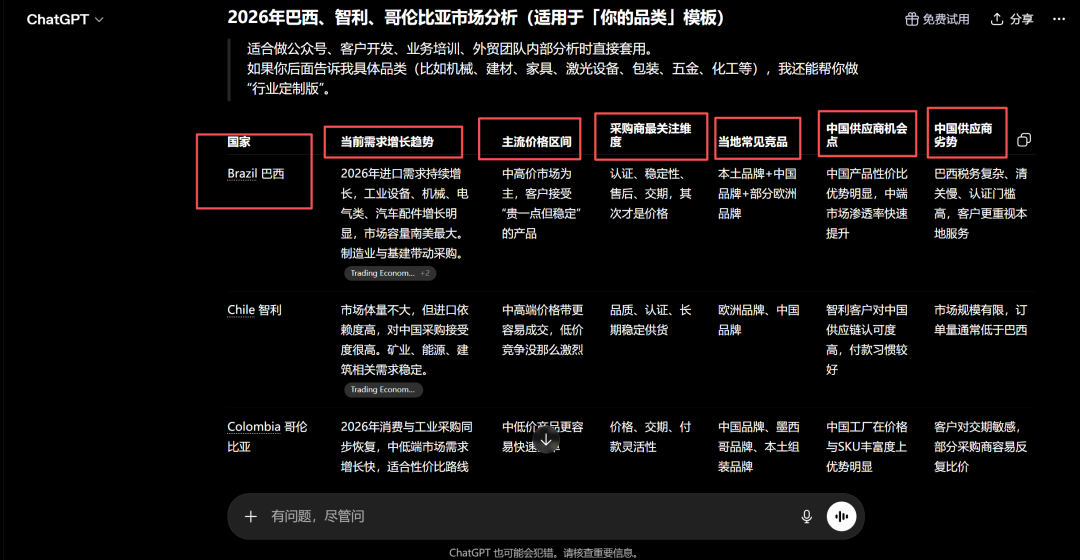Screen dimensions: 1080x560
Task: Click the 主流价格区间 column header
Action: (537, 142)
